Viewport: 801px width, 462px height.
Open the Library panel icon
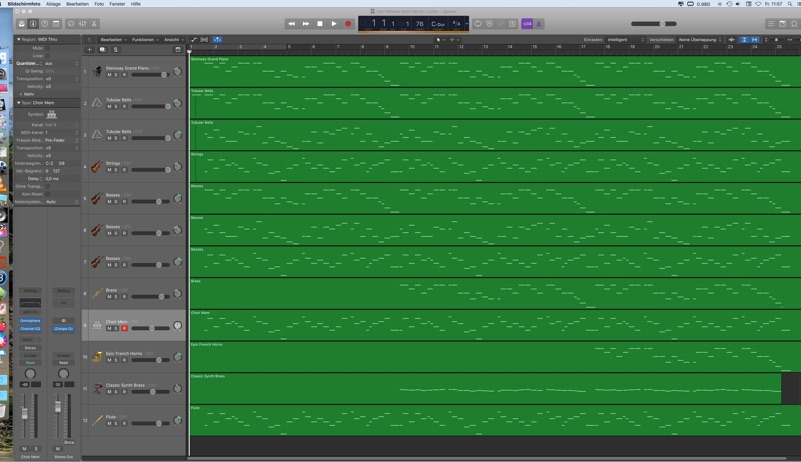(x=21, y=24)
